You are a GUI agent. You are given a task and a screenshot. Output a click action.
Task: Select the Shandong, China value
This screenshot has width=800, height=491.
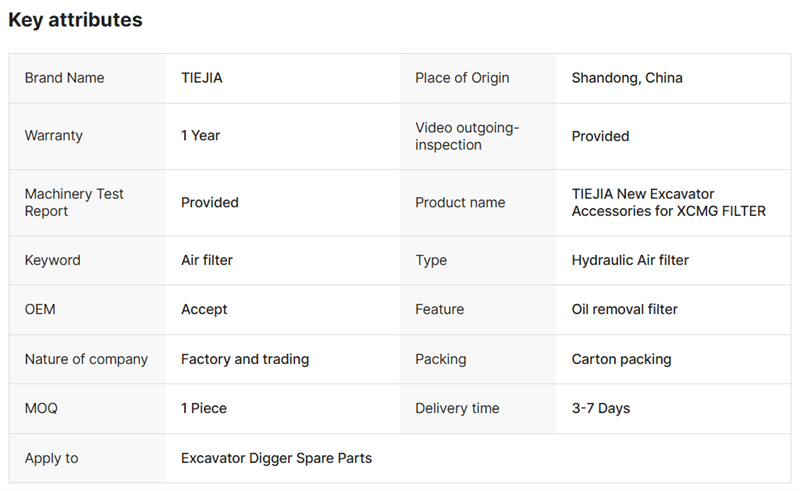627,78
